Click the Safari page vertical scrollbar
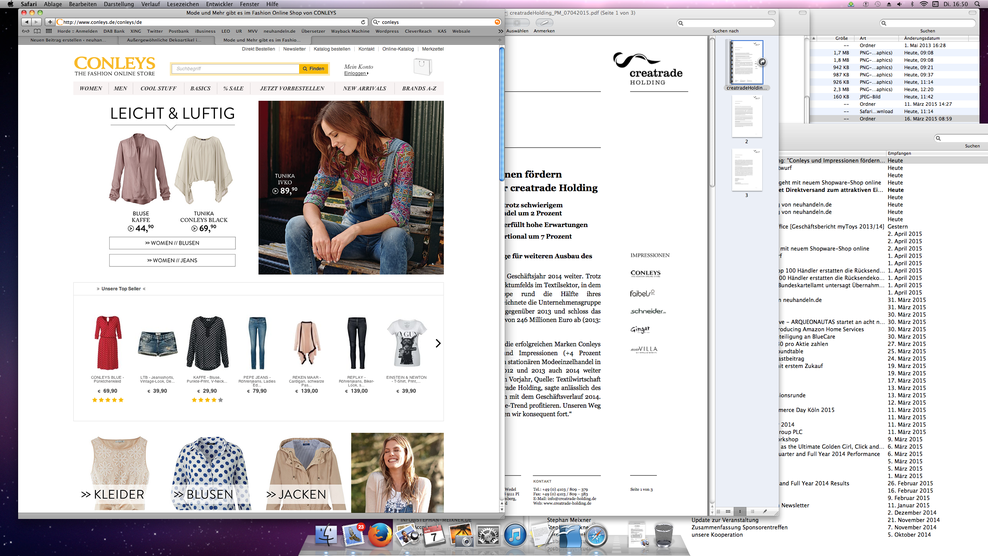The height and width of the screenshot is (556, 988). click(502, 113)
